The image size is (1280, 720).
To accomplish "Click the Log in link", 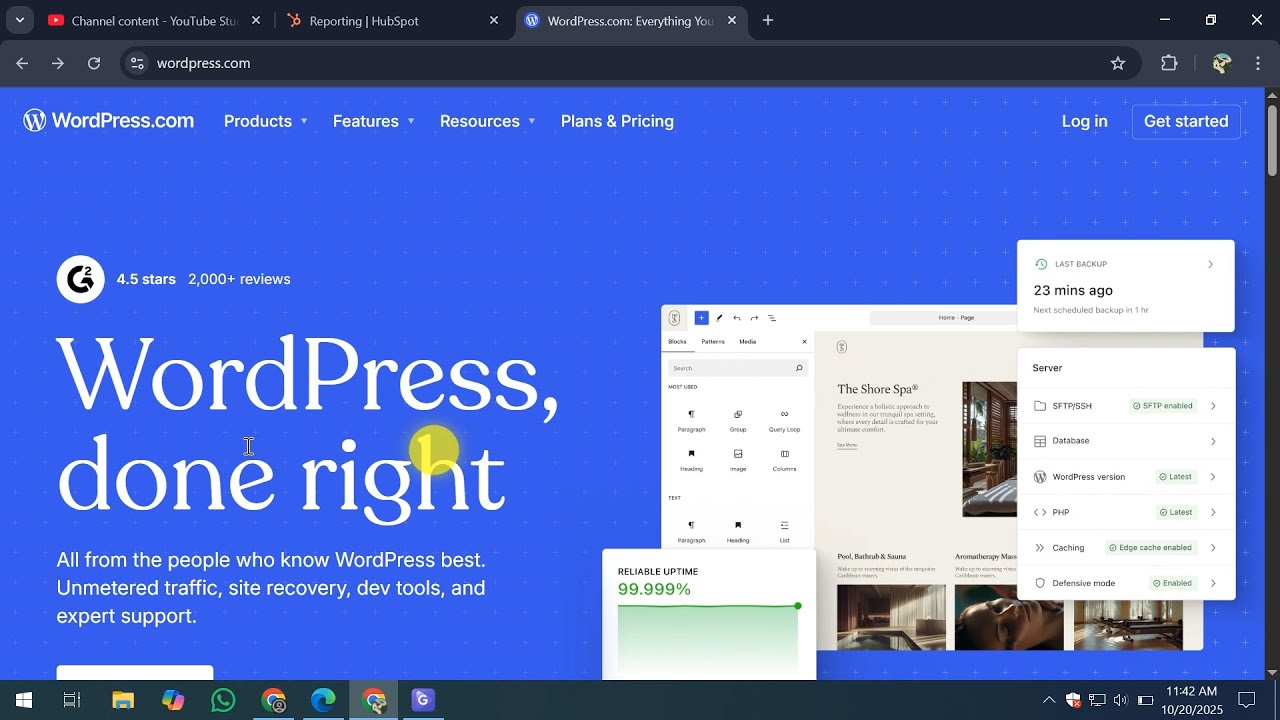I will tap(1084, 121).
